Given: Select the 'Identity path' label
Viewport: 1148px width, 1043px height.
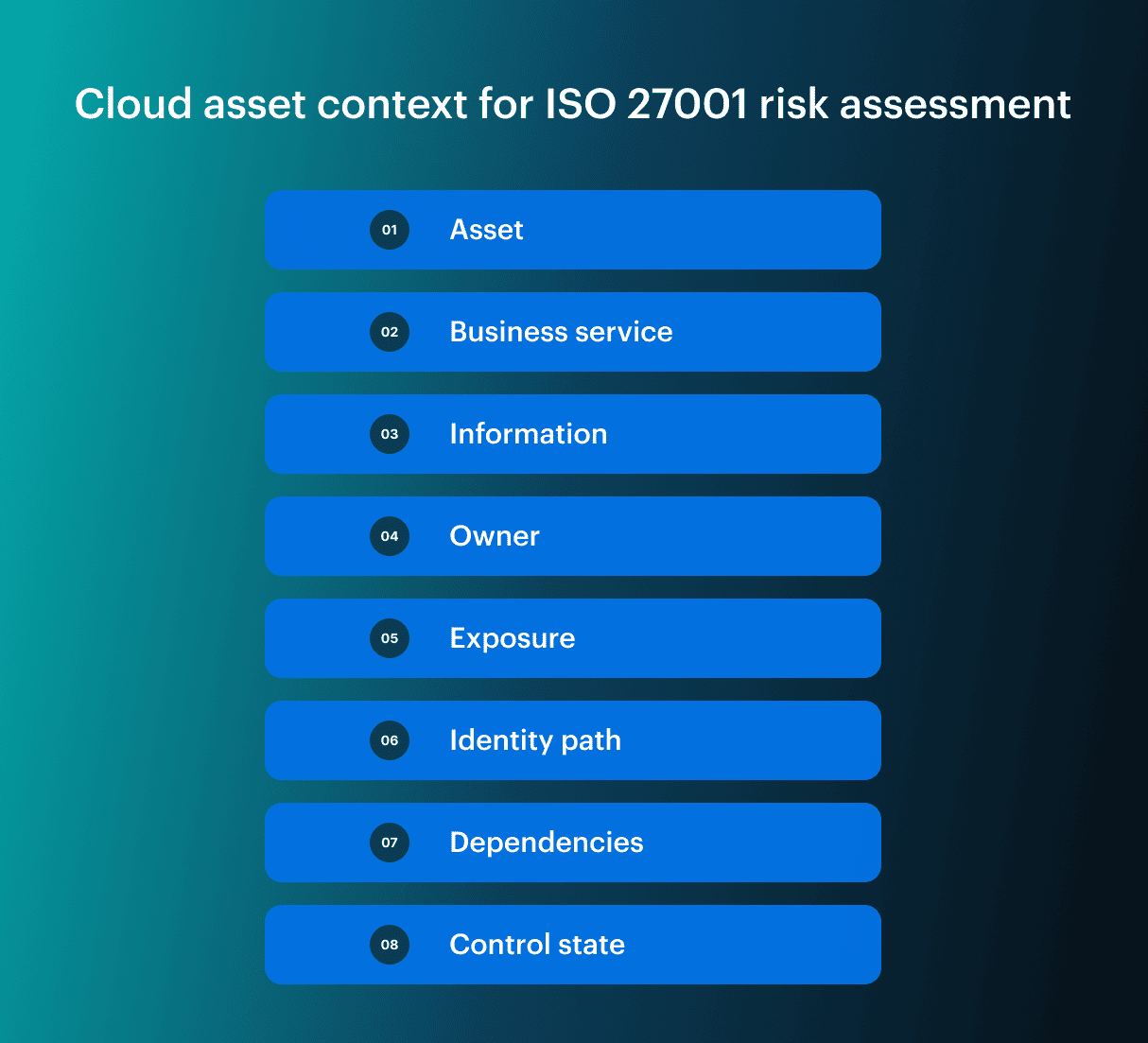Looking at the screenshot, I should (535, 740).
